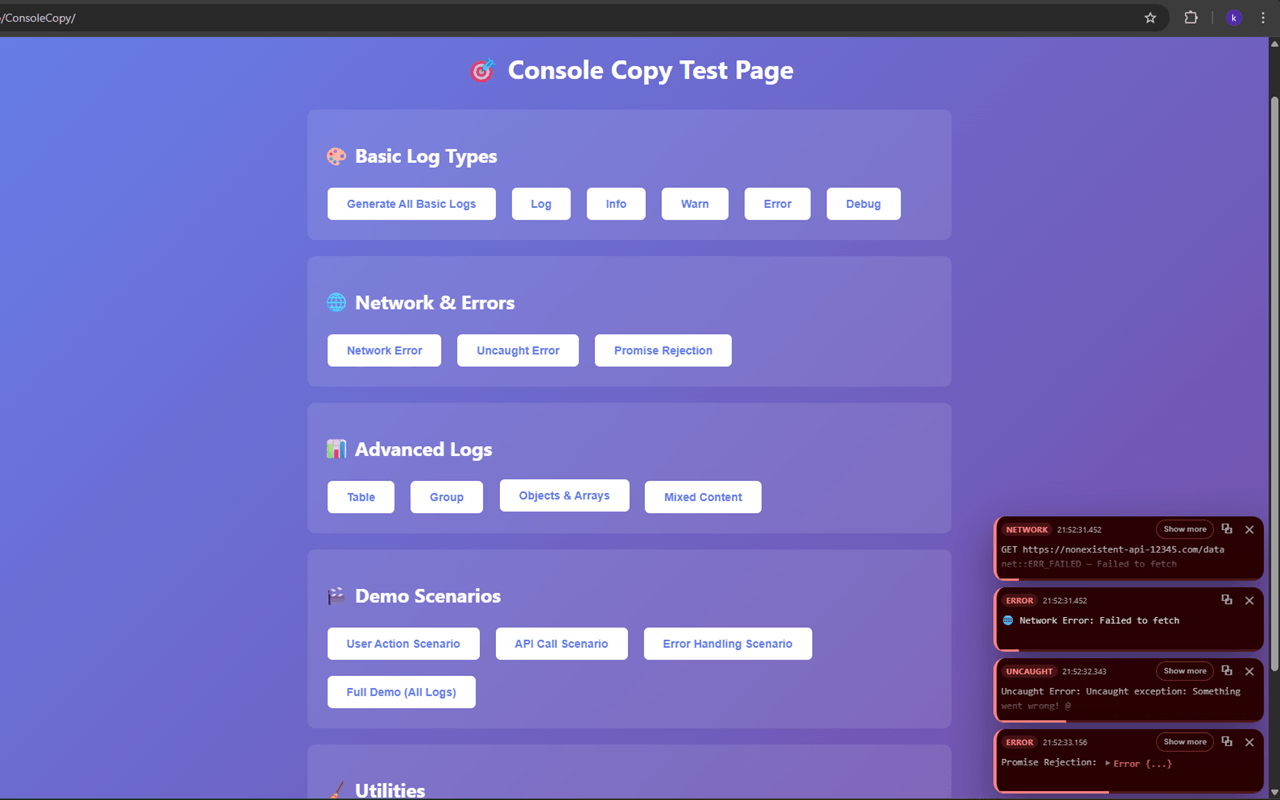Click the NETWORK badge label
The height and width of the screenshot is (800, 1280).
pyautogui.click(x=1027, y=530)
